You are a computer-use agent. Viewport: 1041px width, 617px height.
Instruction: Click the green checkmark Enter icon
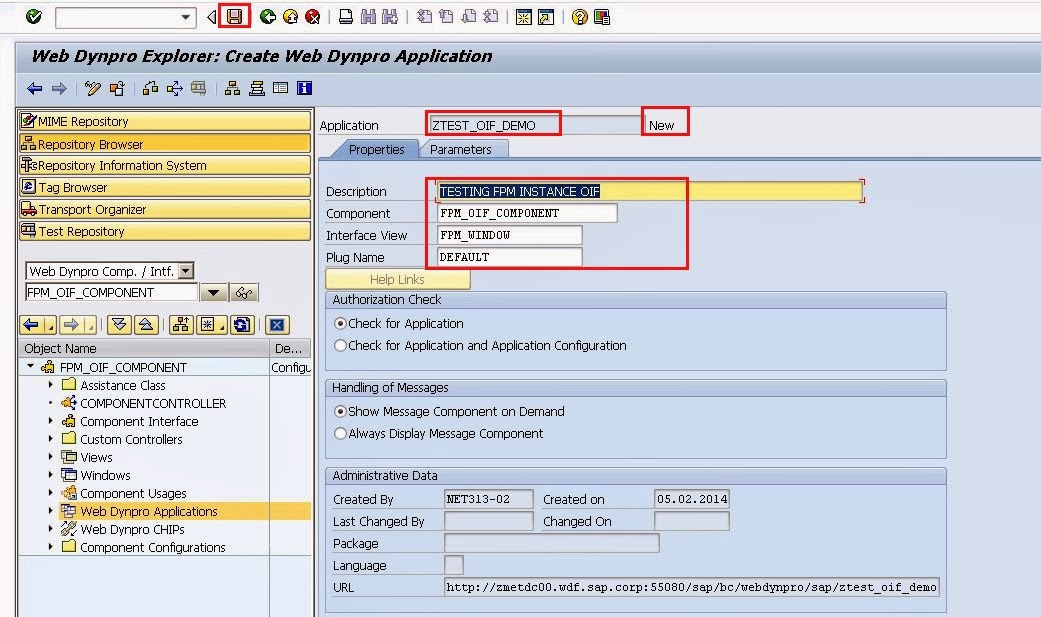coord(34,17)
